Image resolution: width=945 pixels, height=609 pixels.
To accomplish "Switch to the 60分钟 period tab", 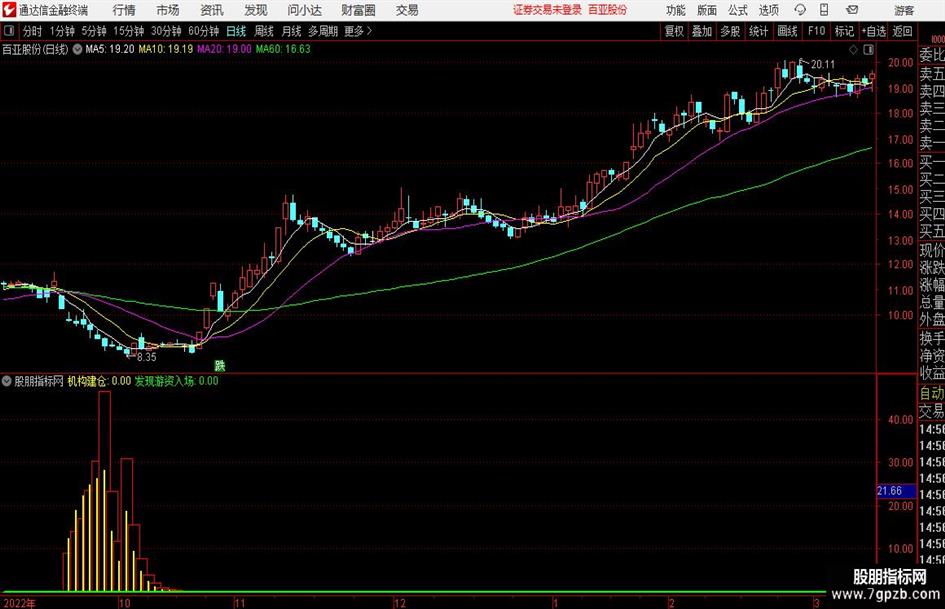I will pyautogui.click(x=204, y=31).
